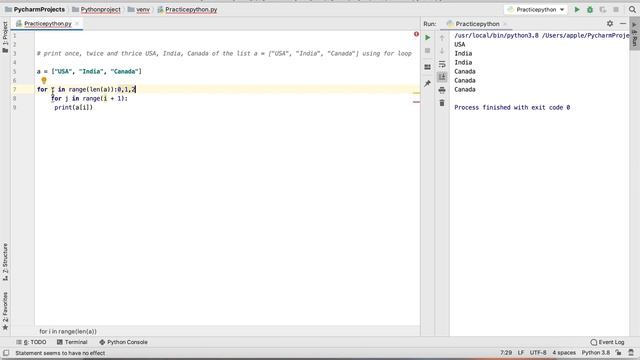This screenshot has height=360, width=640.
Task: Open Run panel settings gear
Action: click(610, 24)
